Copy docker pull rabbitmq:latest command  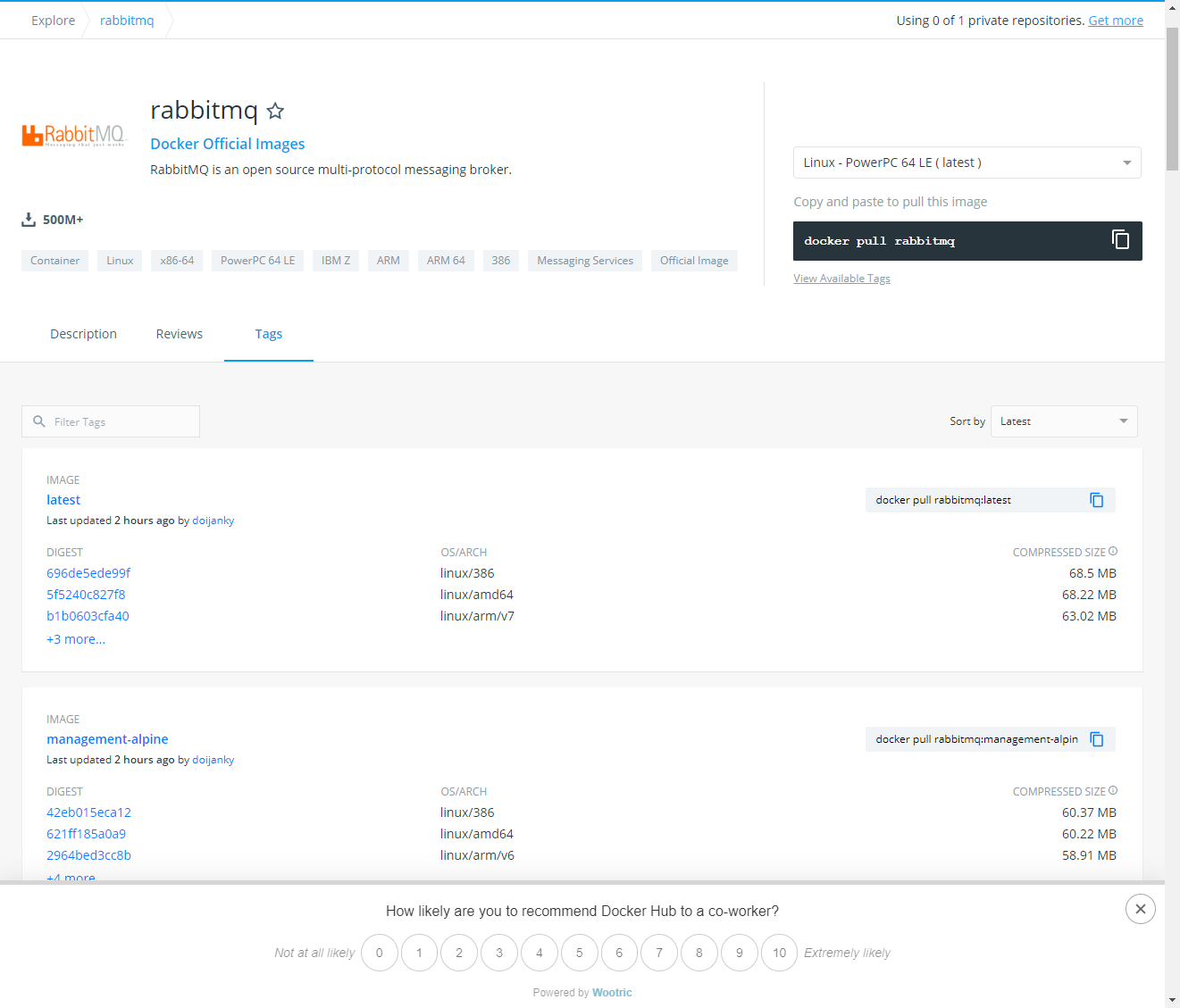click(x=1097, y=500)
